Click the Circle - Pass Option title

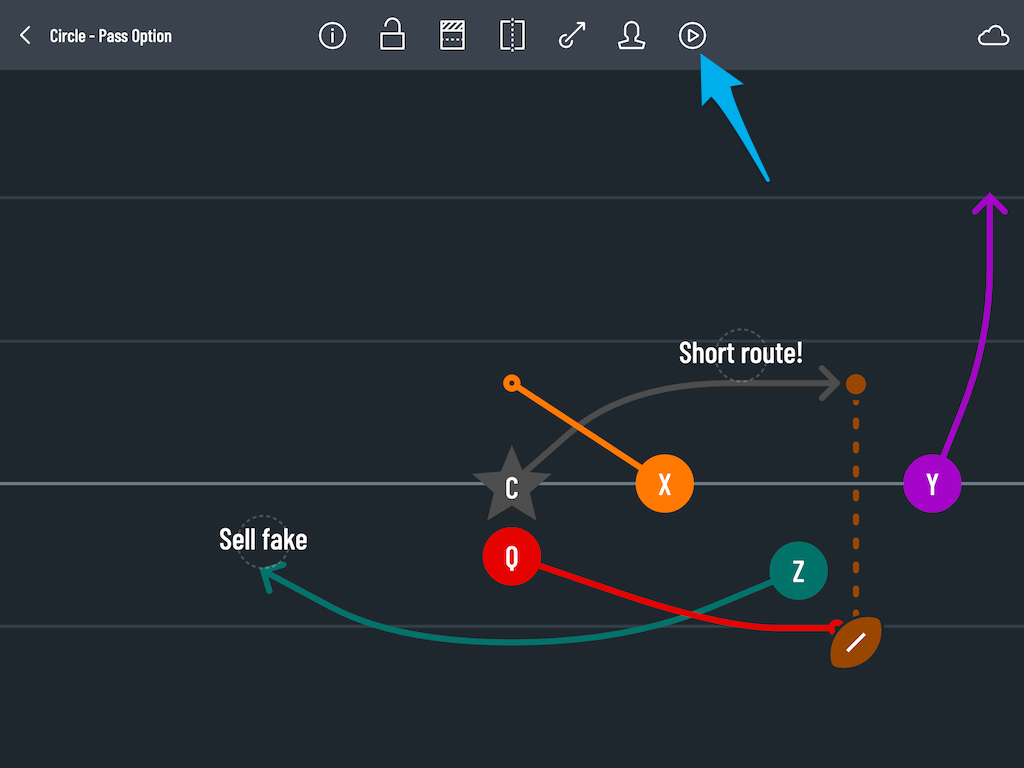pos(110,36)
